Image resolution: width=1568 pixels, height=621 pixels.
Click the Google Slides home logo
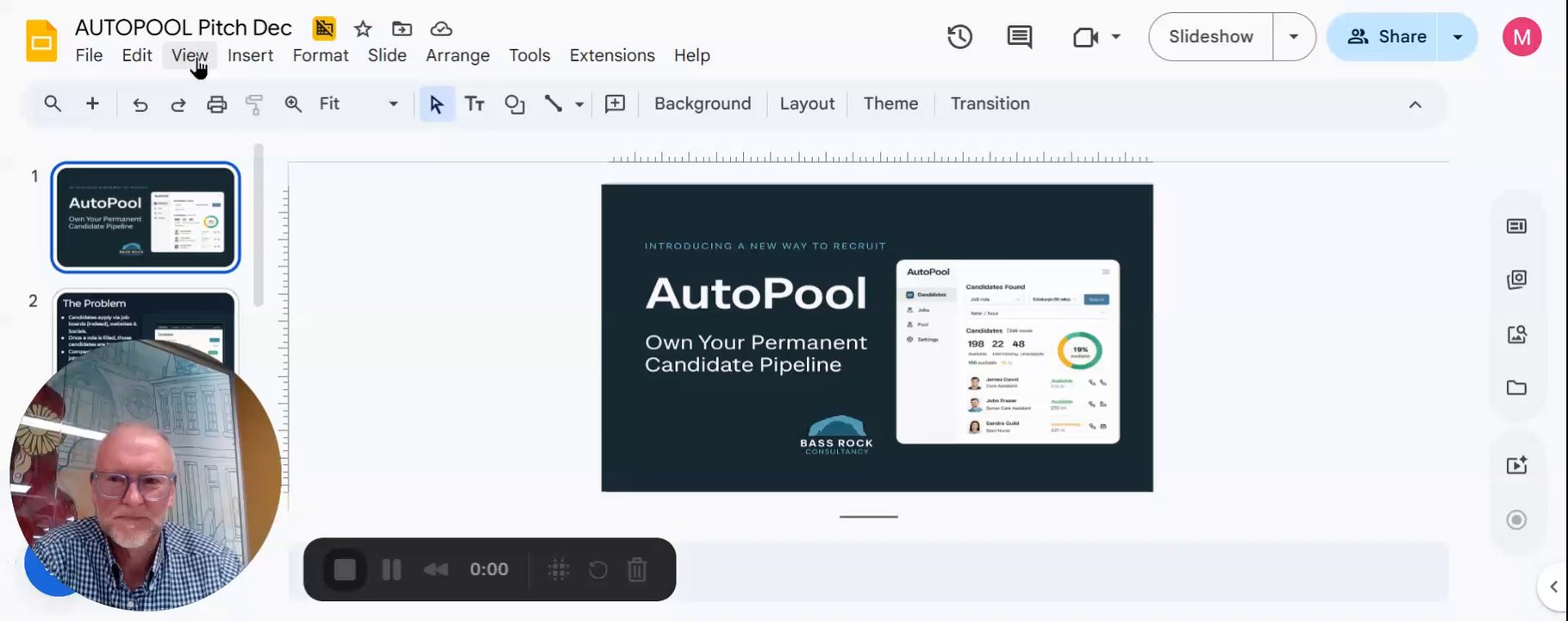click(41, 41)
